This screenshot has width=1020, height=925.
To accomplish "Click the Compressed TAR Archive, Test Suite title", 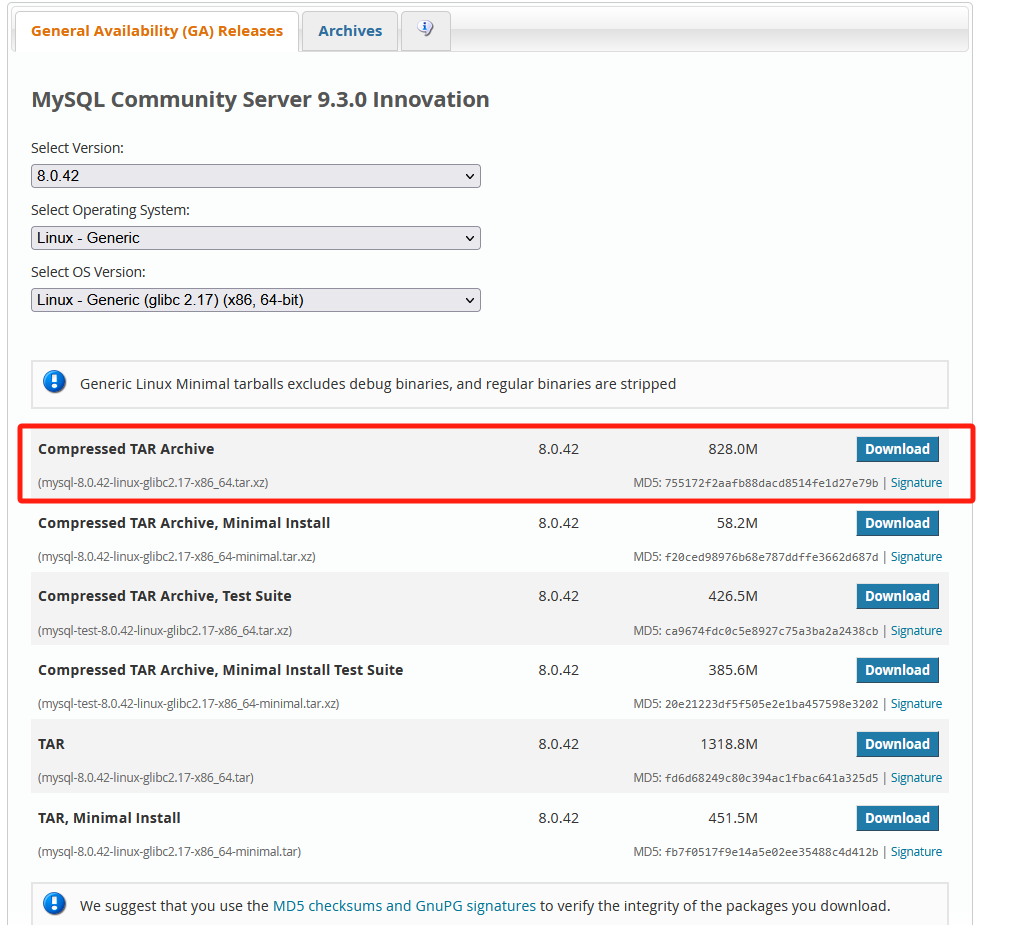I will point(165,596).
